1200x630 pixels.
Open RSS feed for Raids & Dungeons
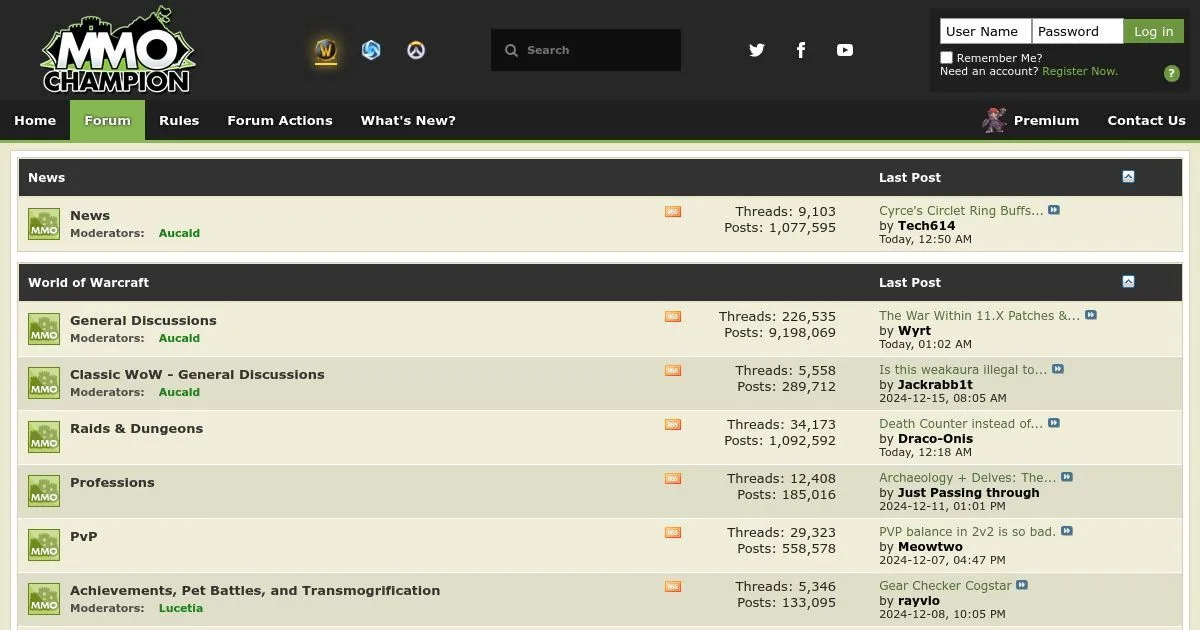coord(673,424)
